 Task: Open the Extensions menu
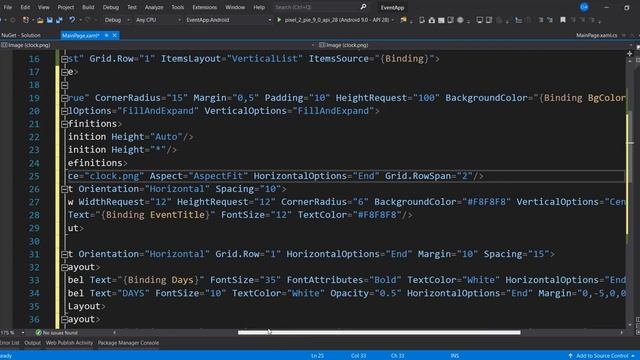[204, 7]
